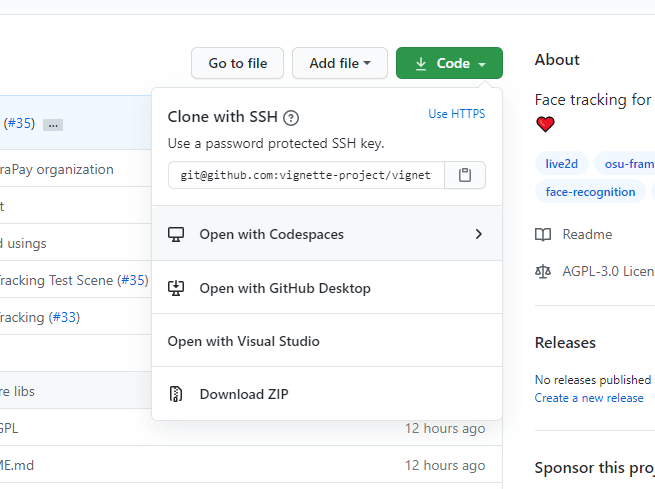Click the 'raPay organization' commit message
Viewport: 655px width, 489px height.
[x=56, y=170]
